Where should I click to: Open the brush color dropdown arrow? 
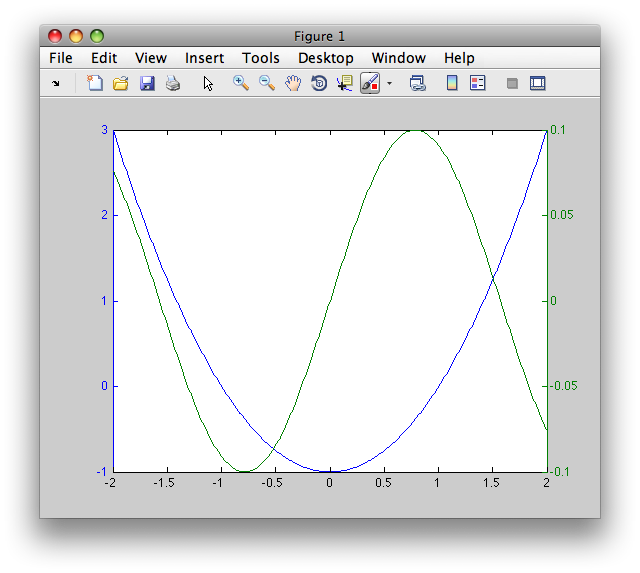pyautogui.click(x=389, y=84)
